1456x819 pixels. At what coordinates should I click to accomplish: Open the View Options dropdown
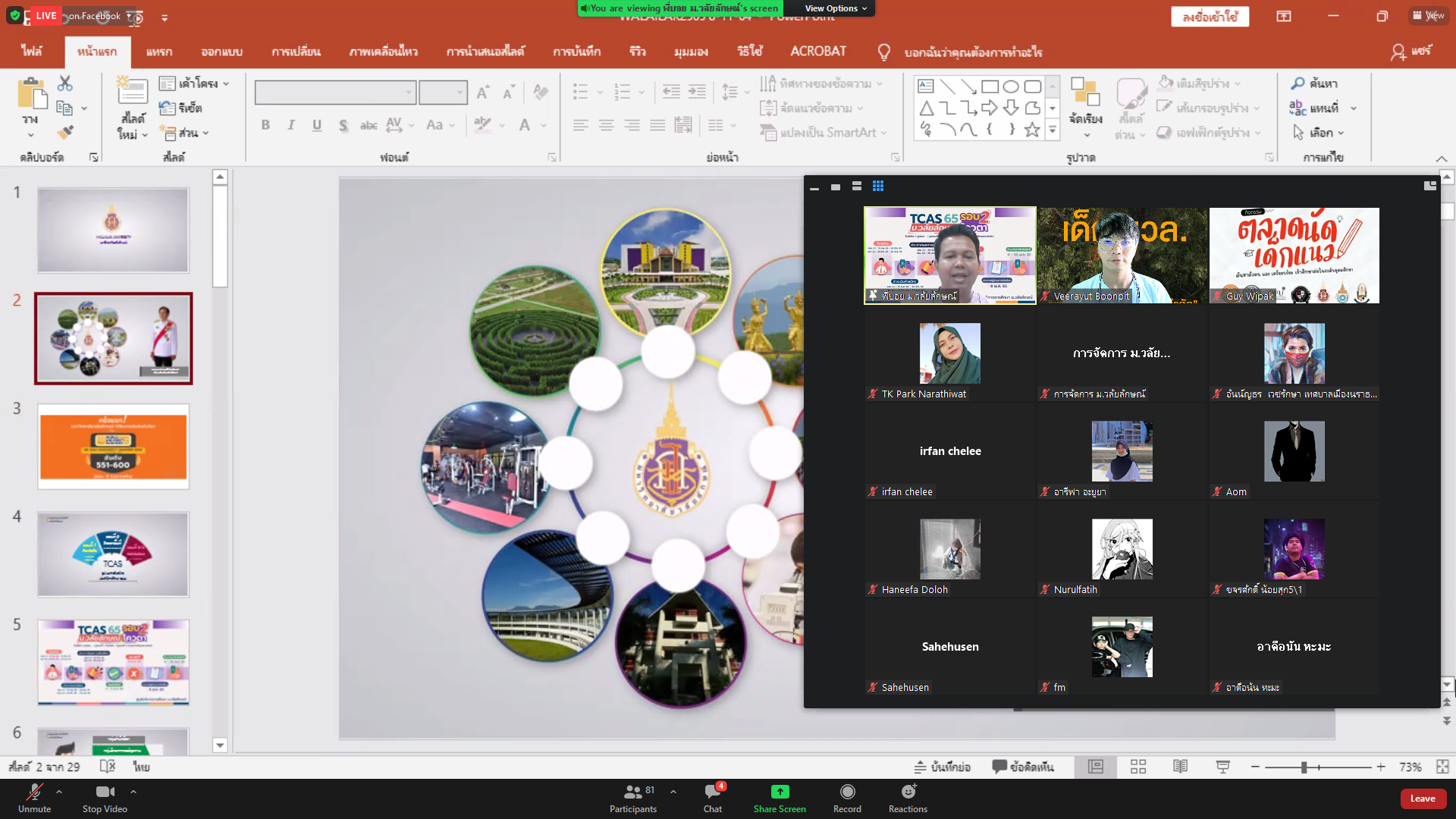(836, 8)
